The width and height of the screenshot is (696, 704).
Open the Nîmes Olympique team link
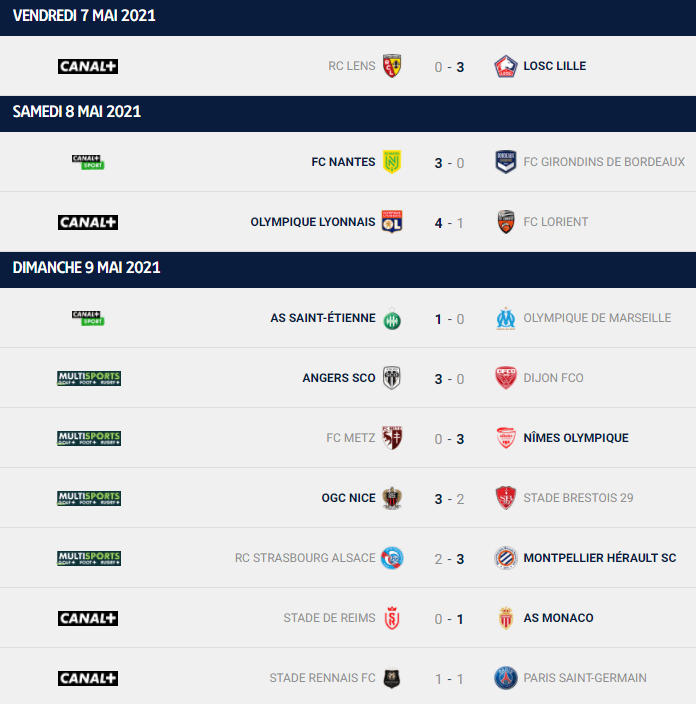(x=576, y=438)
